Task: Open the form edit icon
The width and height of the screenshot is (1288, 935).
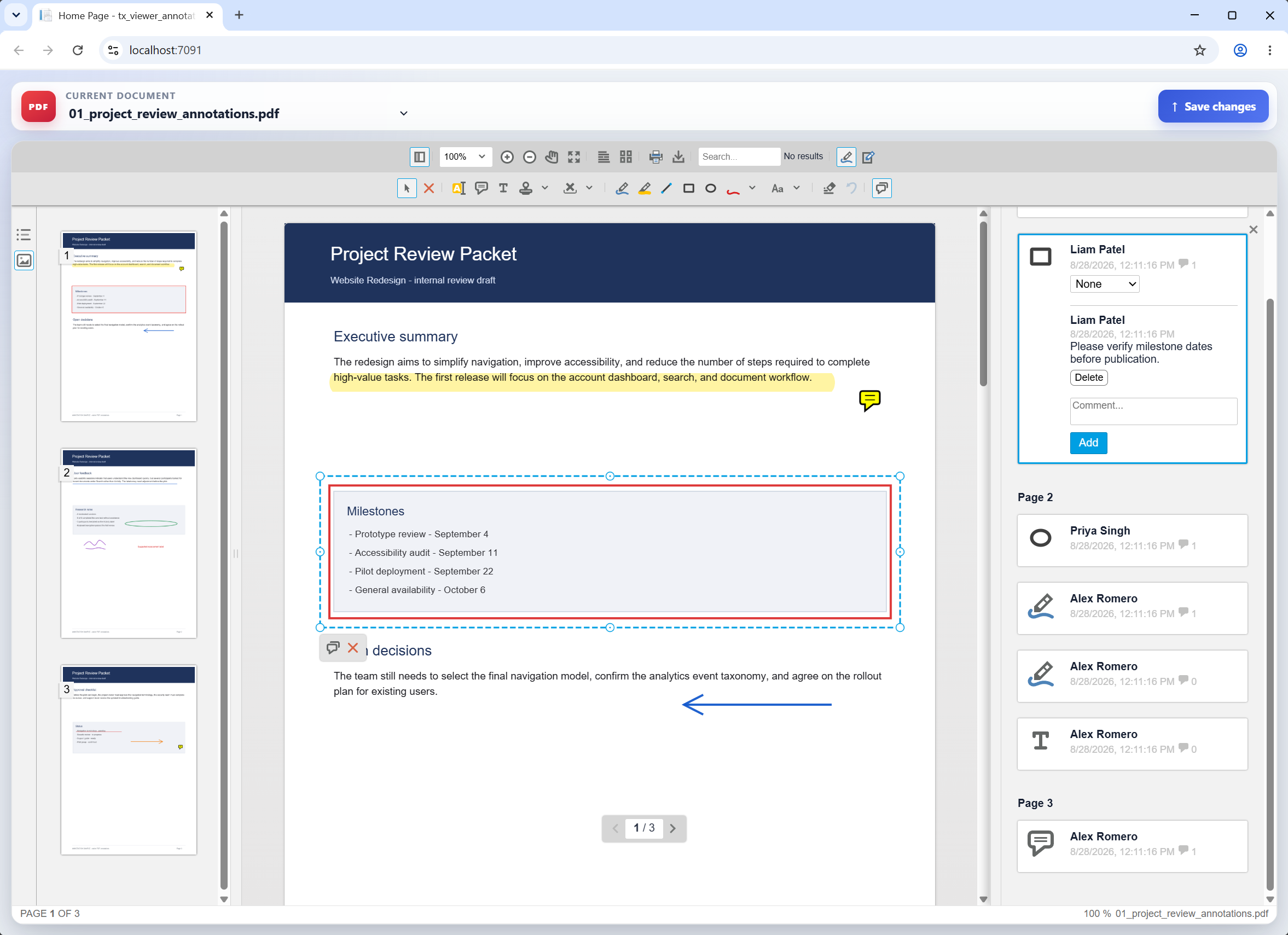Action: [x=868, y=156]
